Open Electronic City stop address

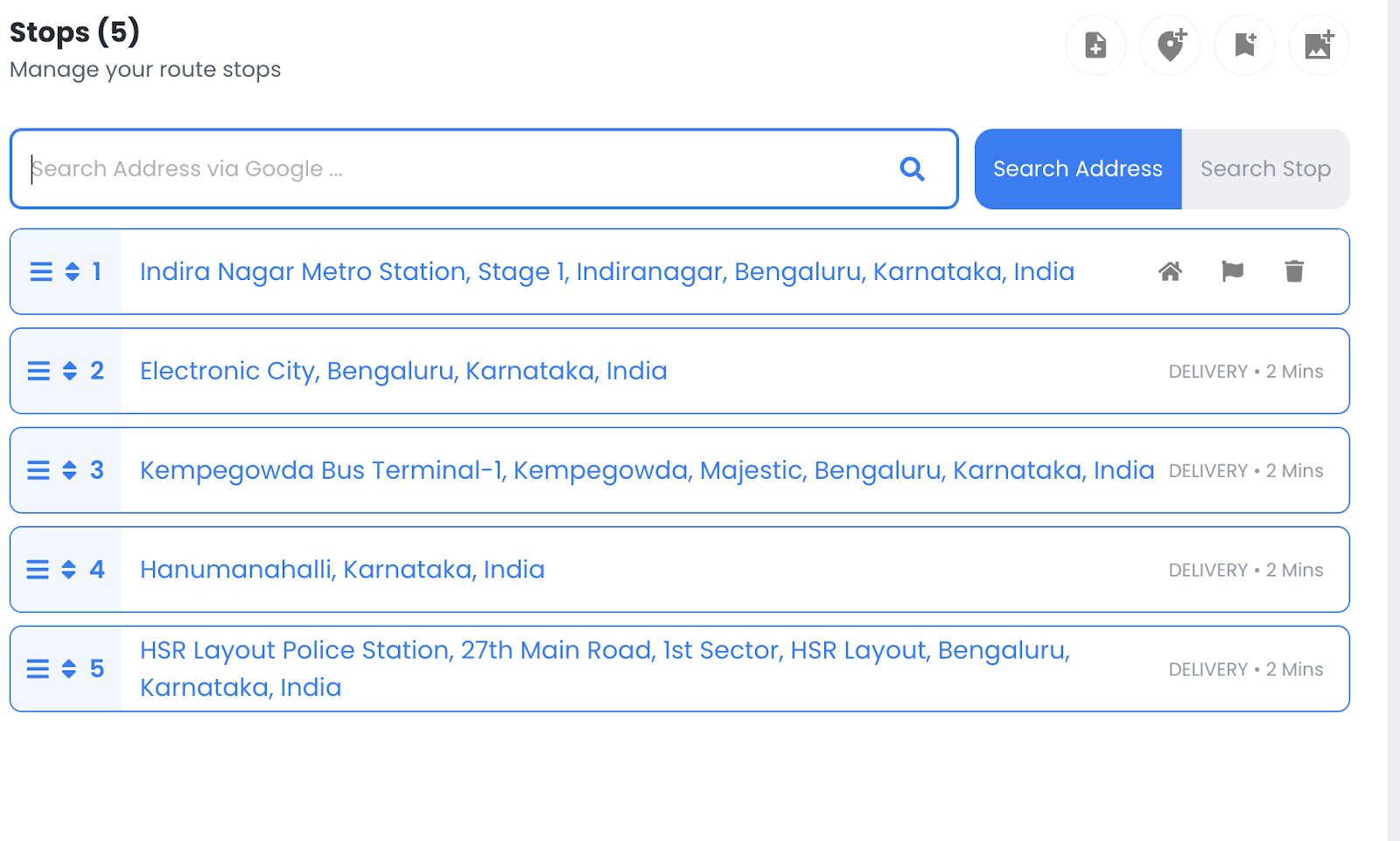point(403,371)
